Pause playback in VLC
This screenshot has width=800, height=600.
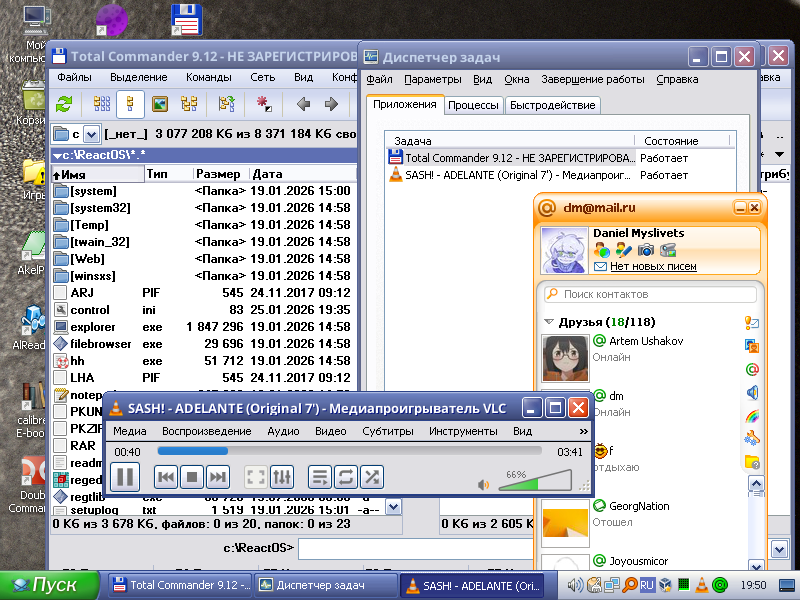(125, 477)
